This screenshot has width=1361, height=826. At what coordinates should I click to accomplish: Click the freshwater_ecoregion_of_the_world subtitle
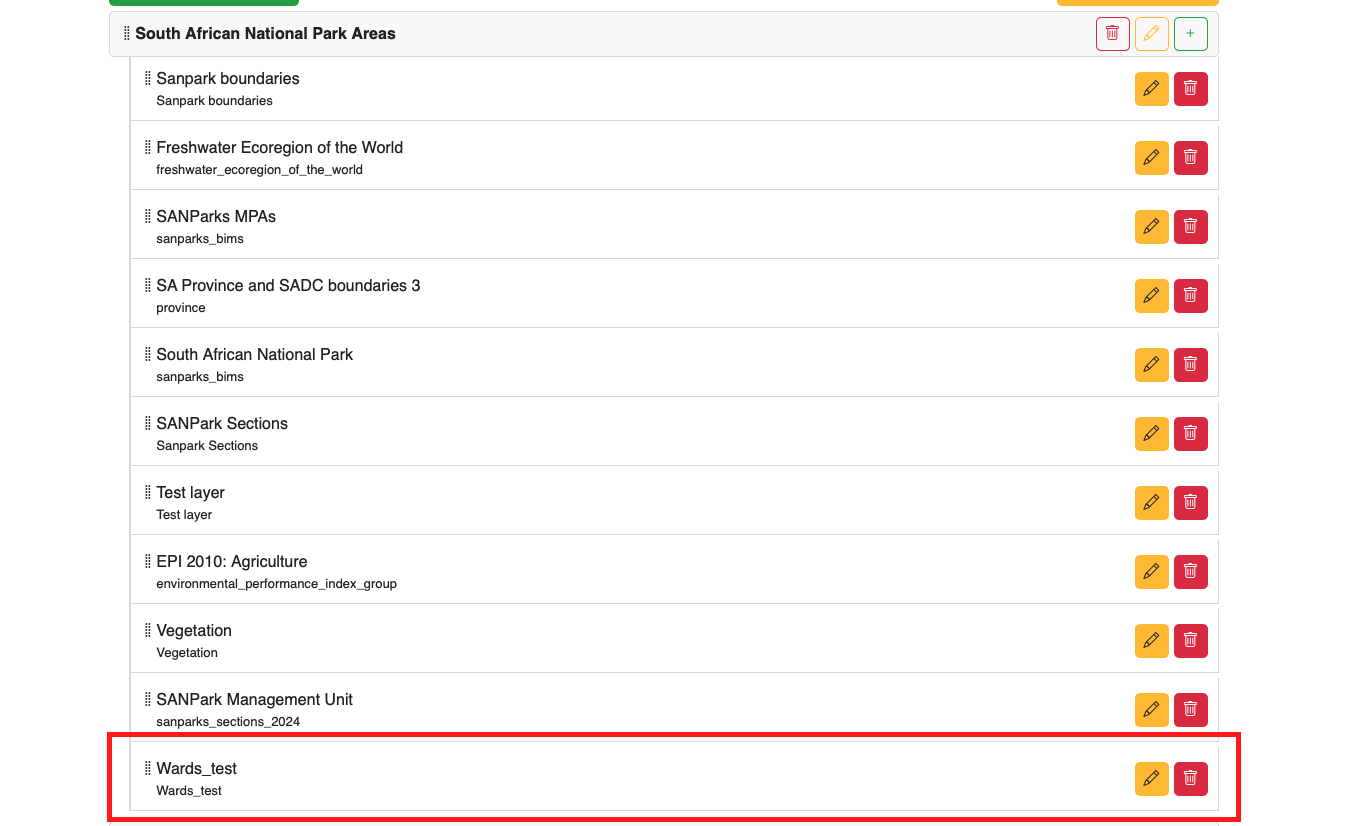point(259,170)
